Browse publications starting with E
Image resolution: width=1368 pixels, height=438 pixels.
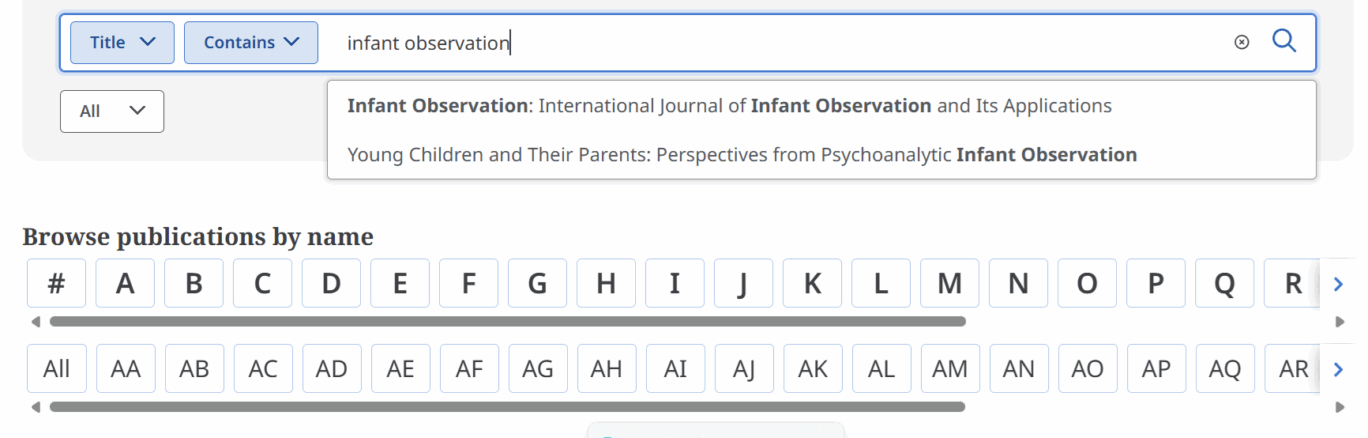400,284
